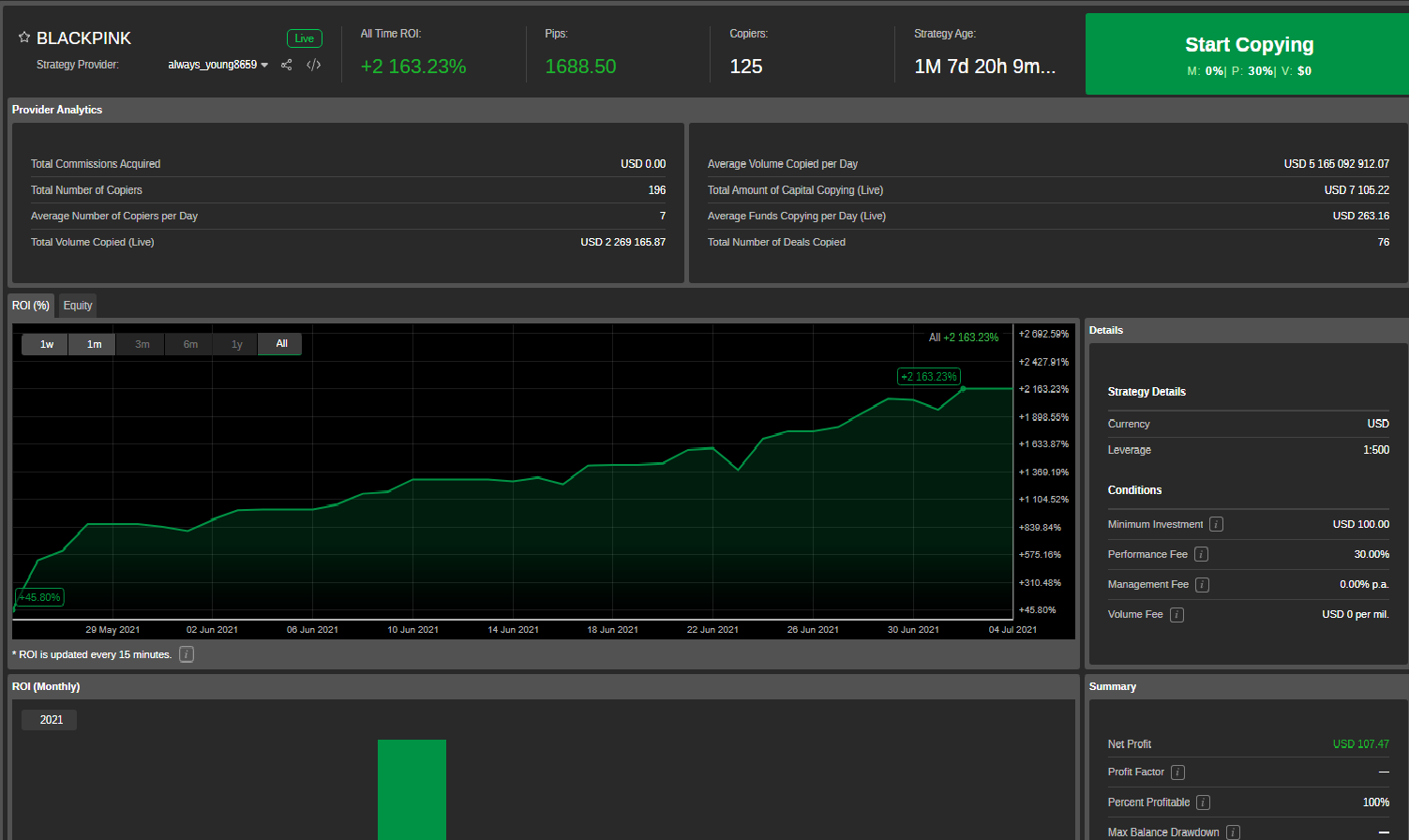Select the All chart range

(x=281, y=344)
